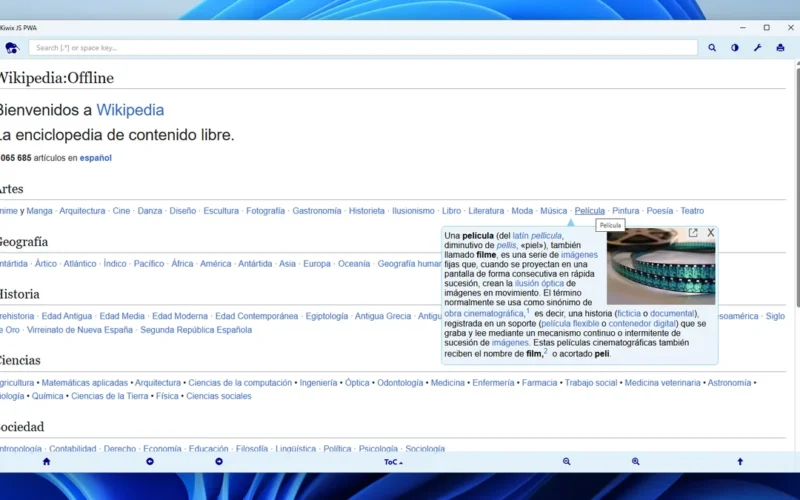This screenshot has width=800, height=500.
Task: Open the Teatro article link
Action: click(692, 211)
